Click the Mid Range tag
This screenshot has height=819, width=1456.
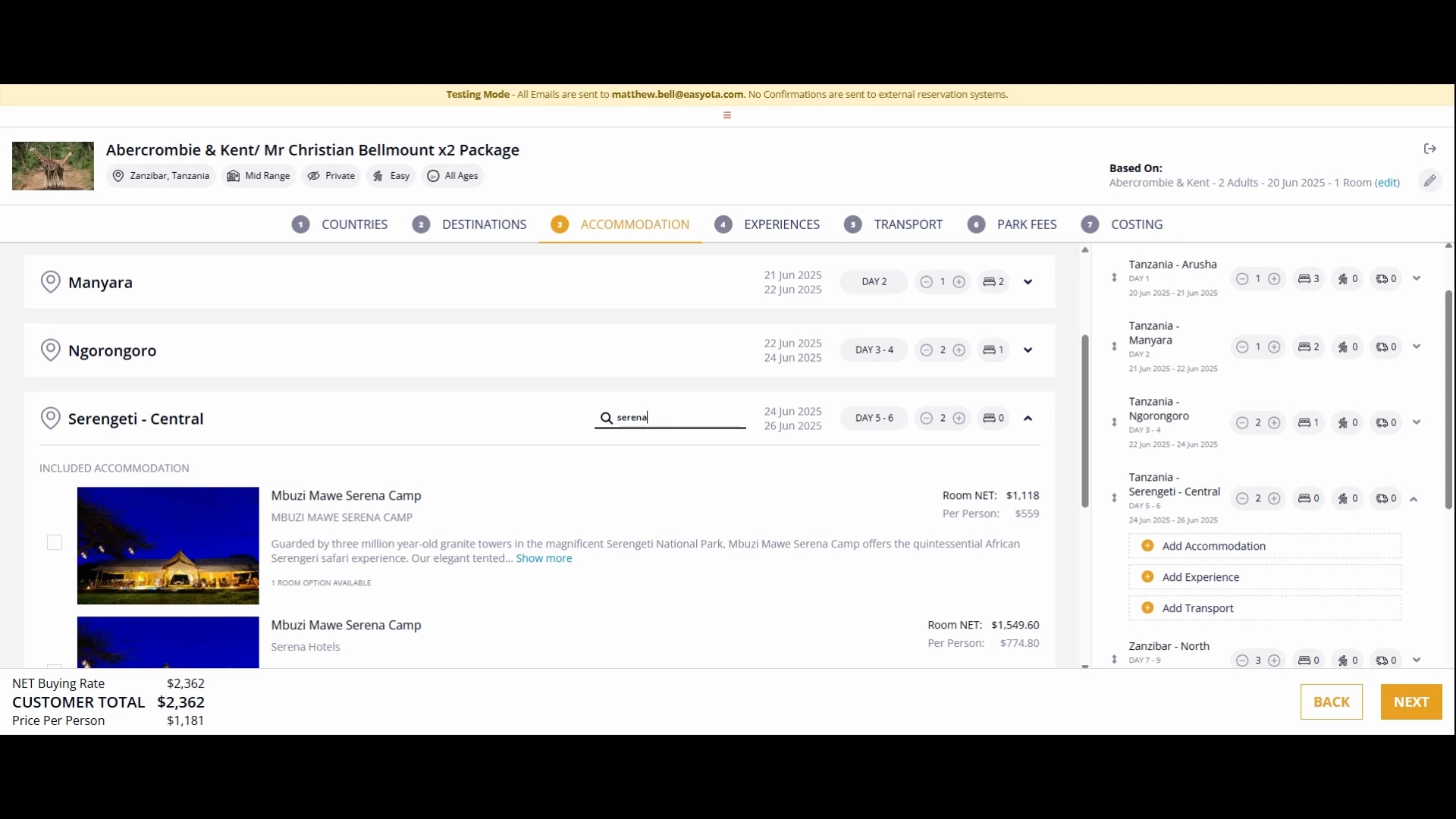259,176
